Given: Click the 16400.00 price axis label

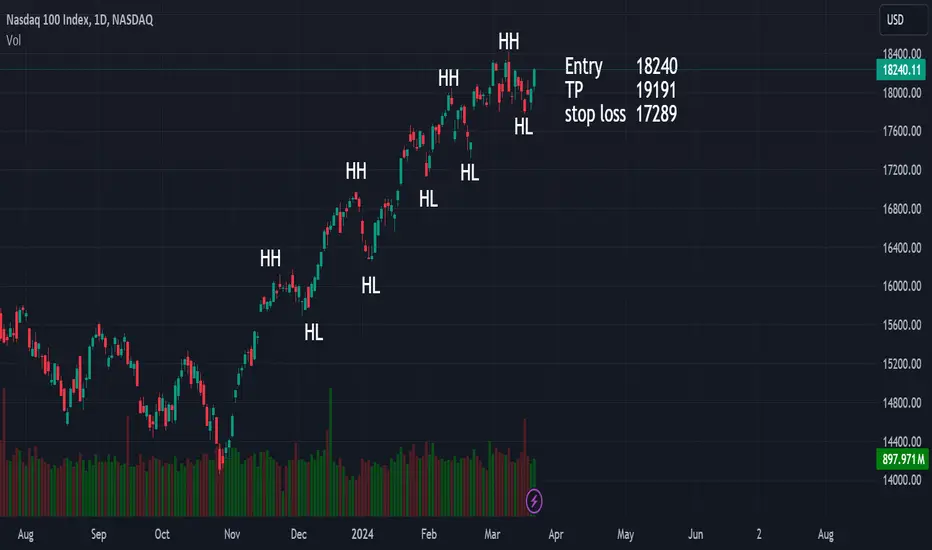Looking at the screenshot, I should 902,248.
